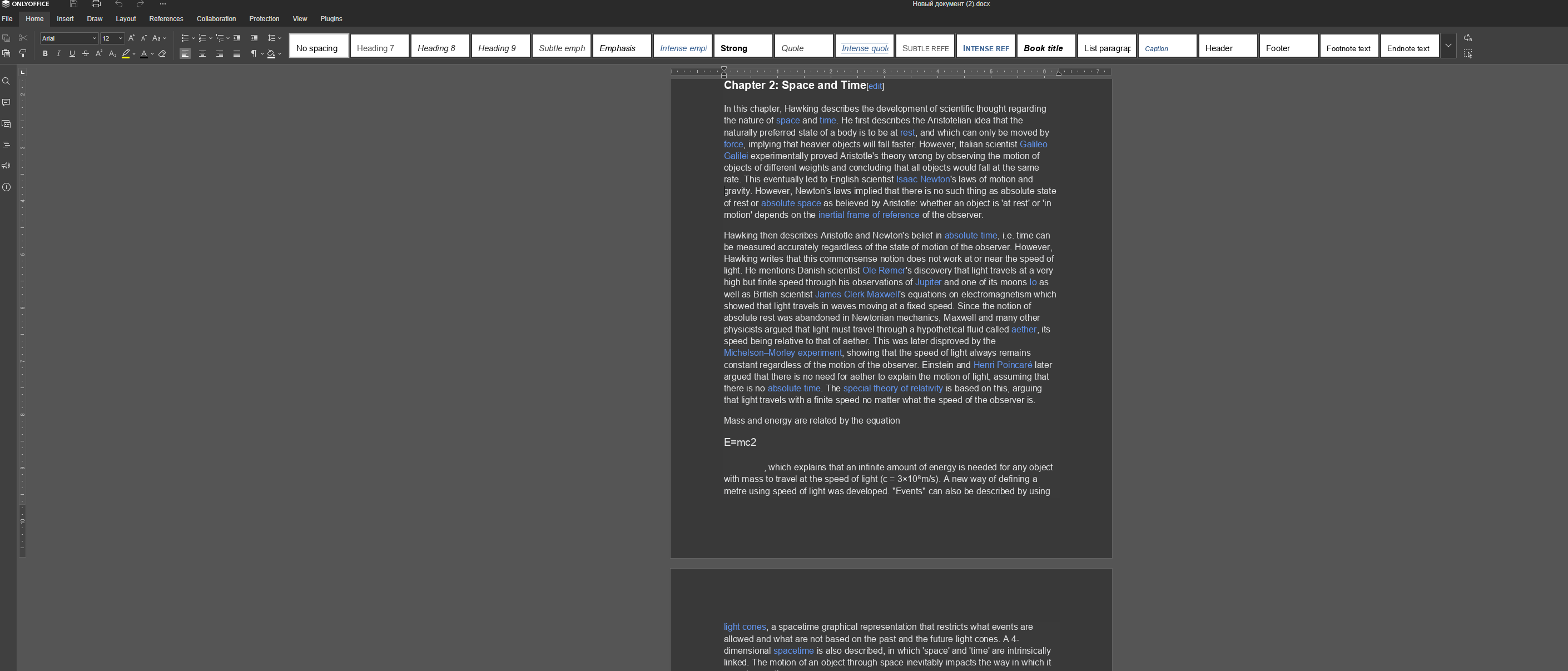Click the Isaac Newton link in document

pos(923,180)
